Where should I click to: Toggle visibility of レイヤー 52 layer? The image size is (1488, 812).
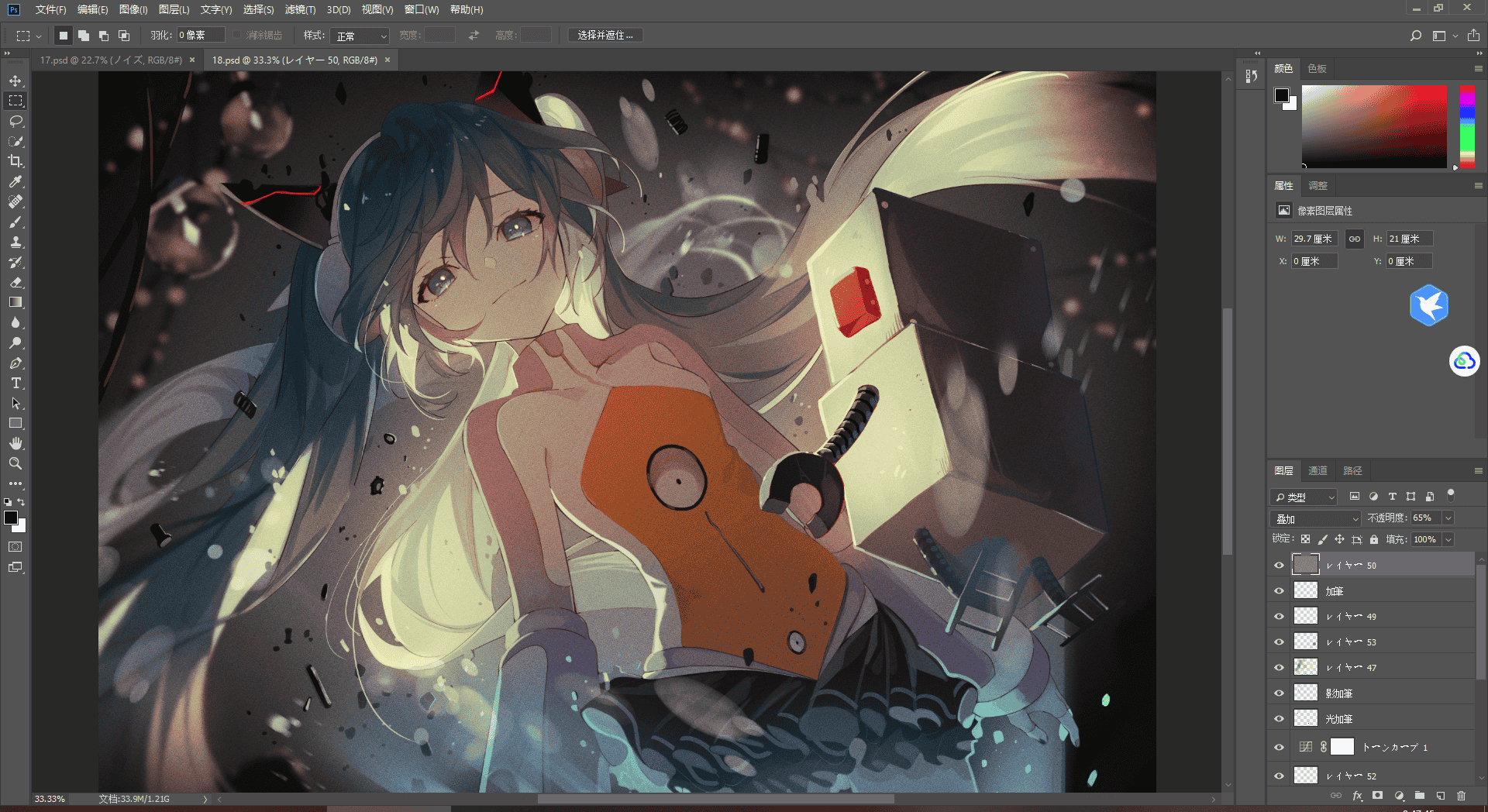1280,776
